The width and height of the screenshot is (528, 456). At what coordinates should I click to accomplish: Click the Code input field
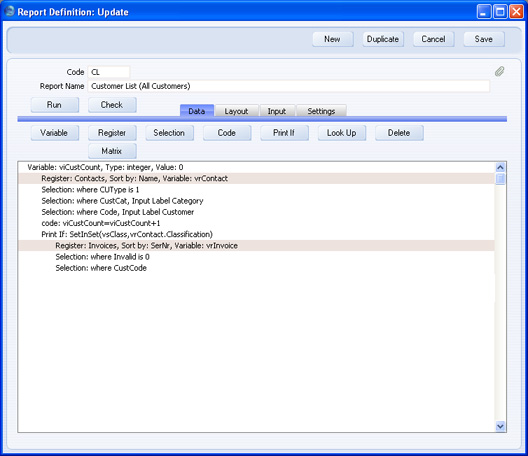click(109, 72)
